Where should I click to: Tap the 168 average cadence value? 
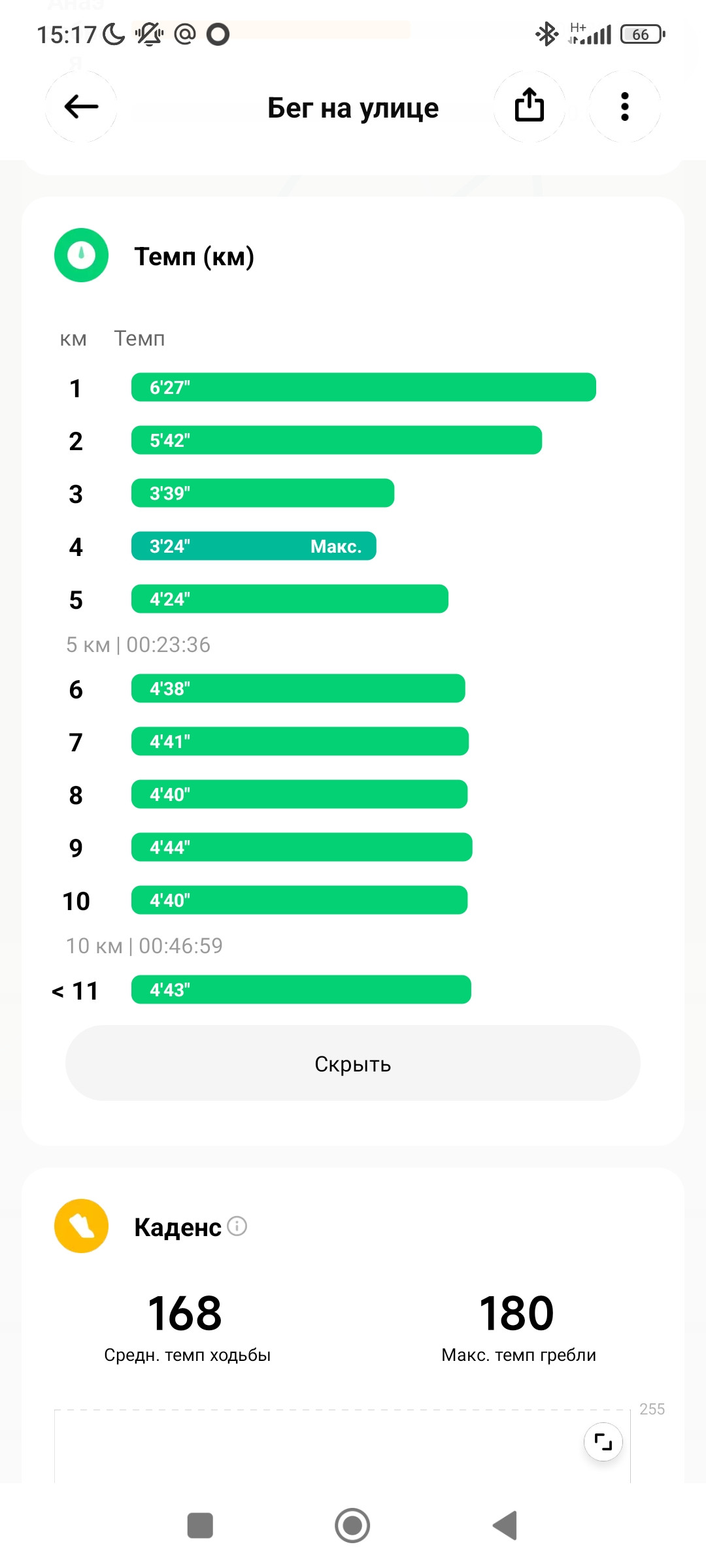[185, 1313]
